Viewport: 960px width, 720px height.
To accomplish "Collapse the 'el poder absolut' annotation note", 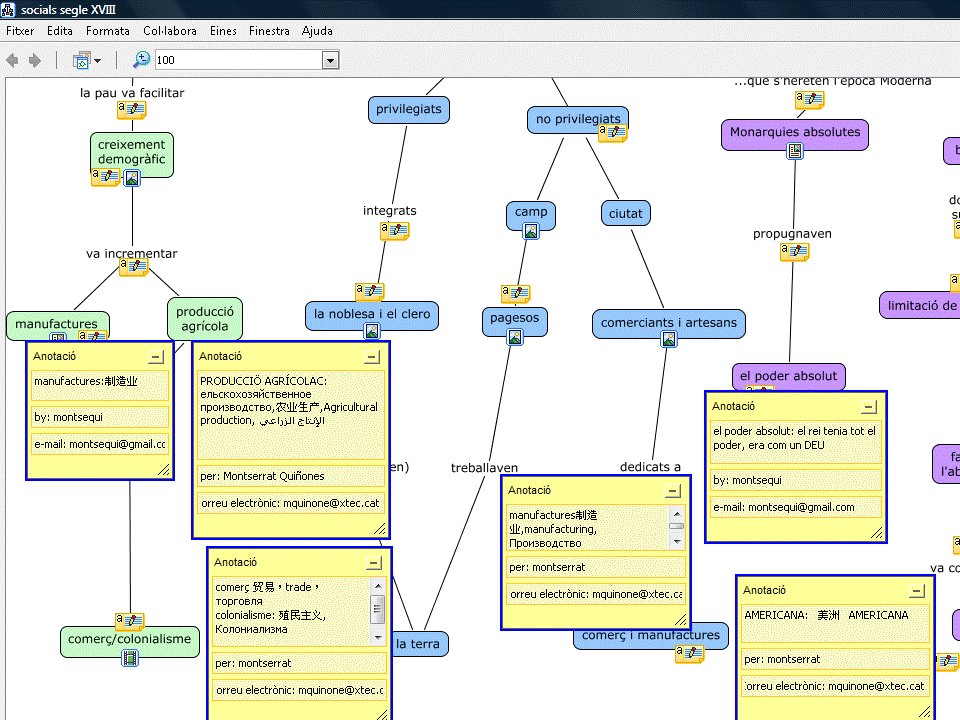I will click(x=869, y=406).
